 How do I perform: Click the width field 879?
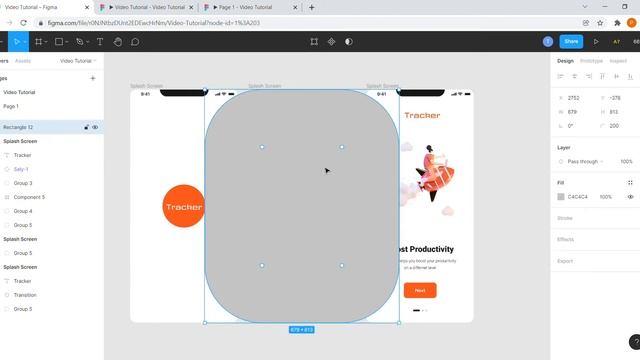pyautogui.click(x=572, y=112)
